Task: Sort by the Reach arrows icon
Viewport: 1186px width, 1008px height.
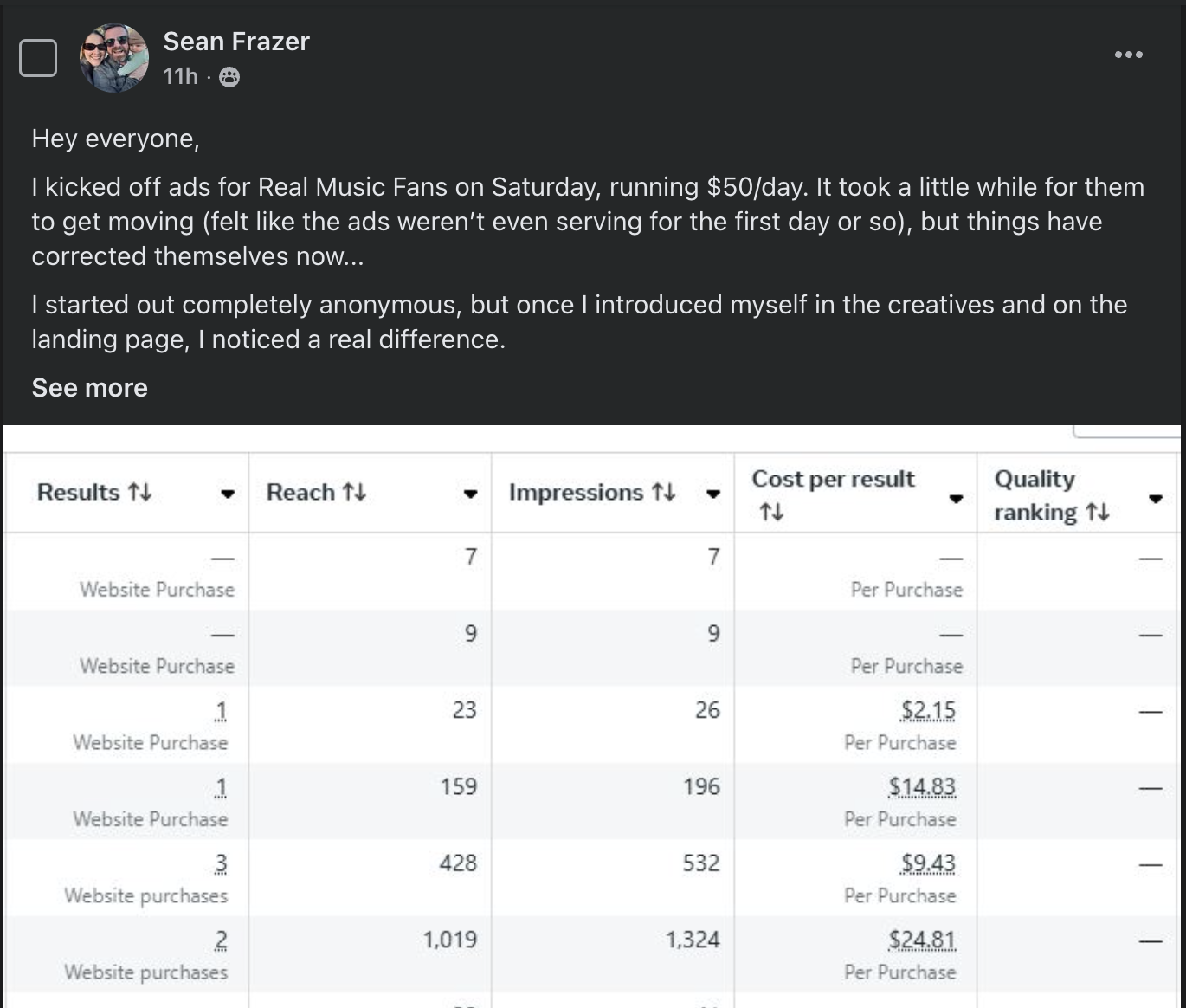Action: click(354, 492)
